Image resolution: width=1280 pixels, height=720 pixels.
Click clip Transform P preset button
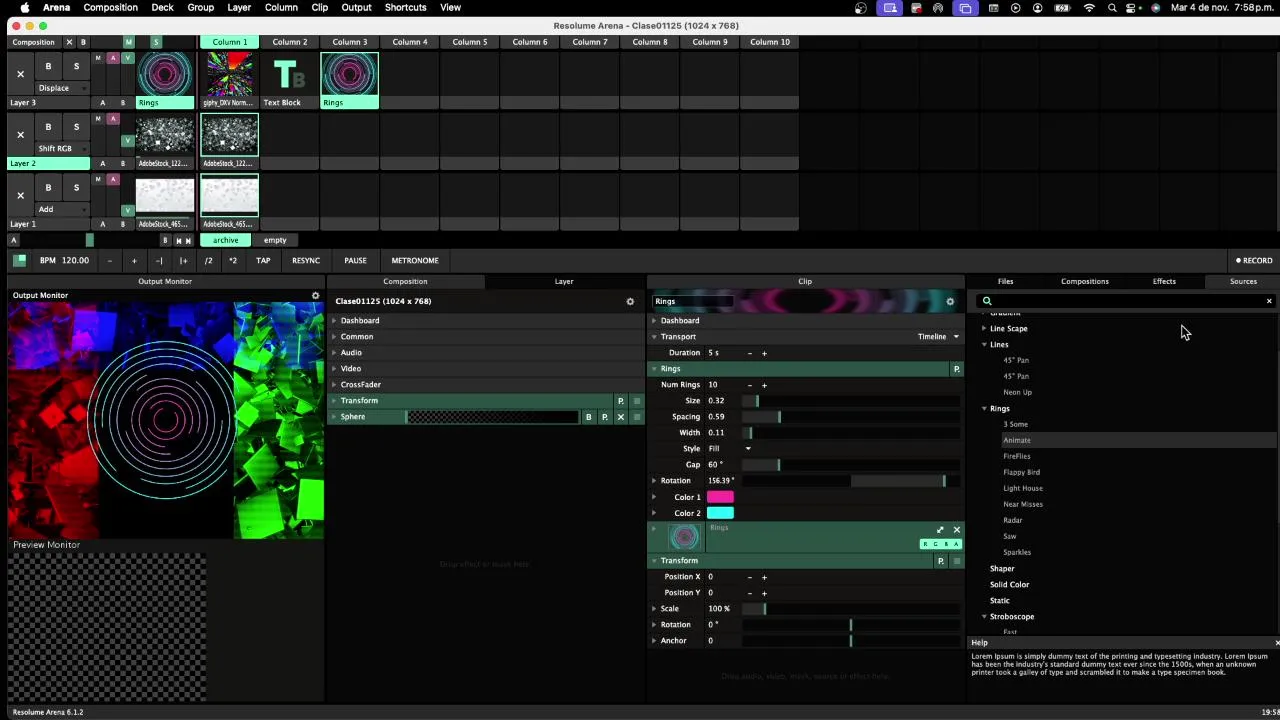[x=940, y=561]
